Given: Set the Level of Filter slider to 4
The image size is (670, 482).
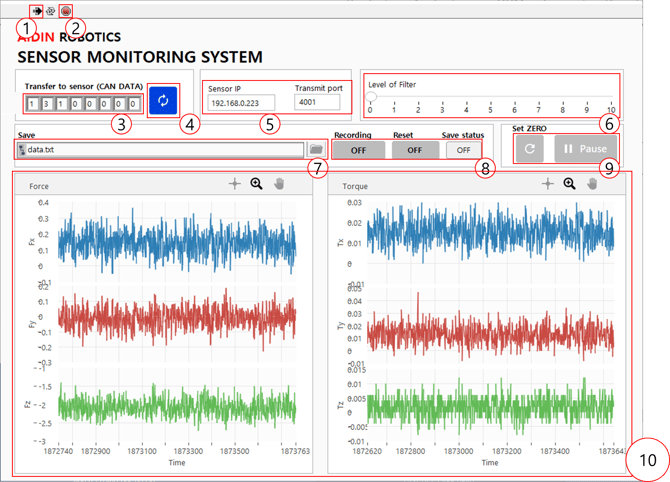Looking at the screenshot, I should [467, 98].
